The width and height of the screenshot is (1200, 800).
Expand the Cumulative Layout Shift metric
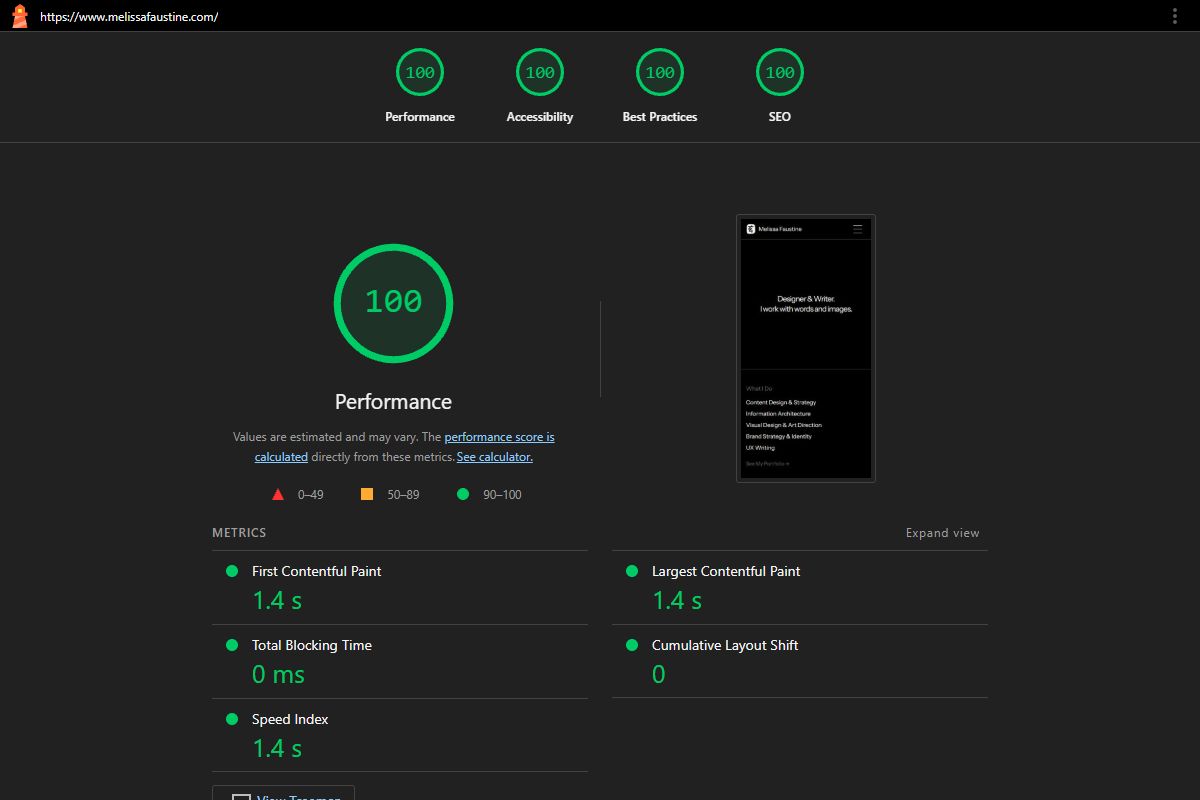pyautogui.click(x=724, y=645)
